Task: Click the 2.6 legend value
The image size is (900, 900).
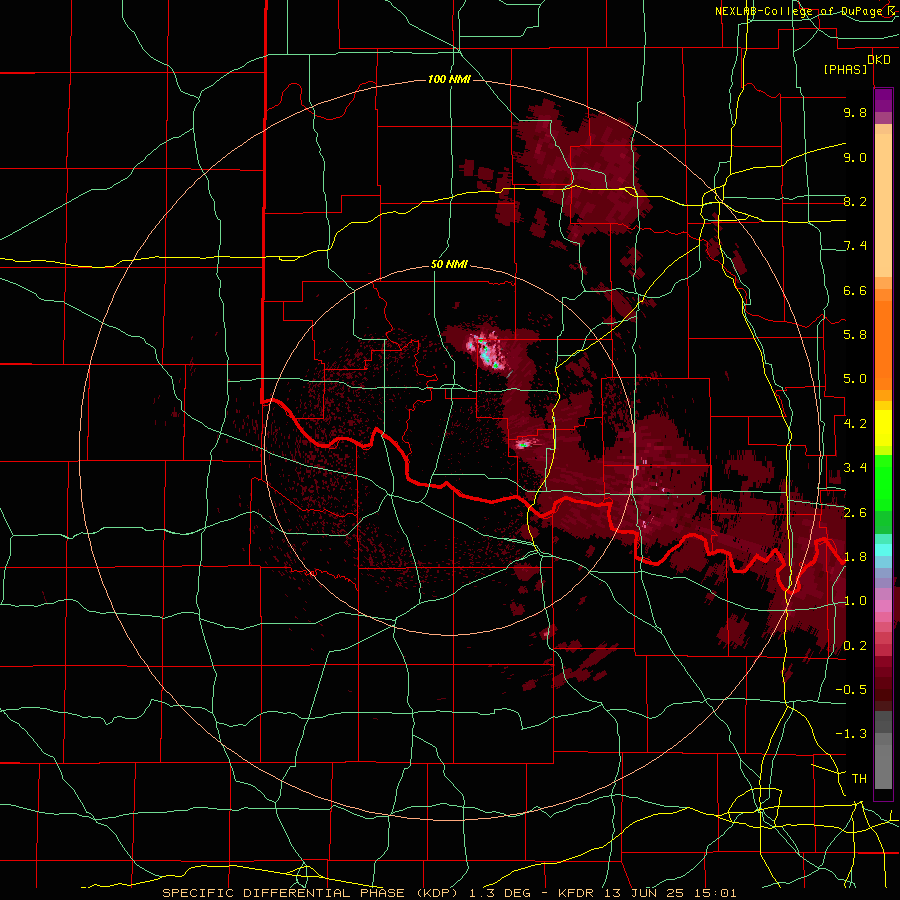Action: point(855,513)
